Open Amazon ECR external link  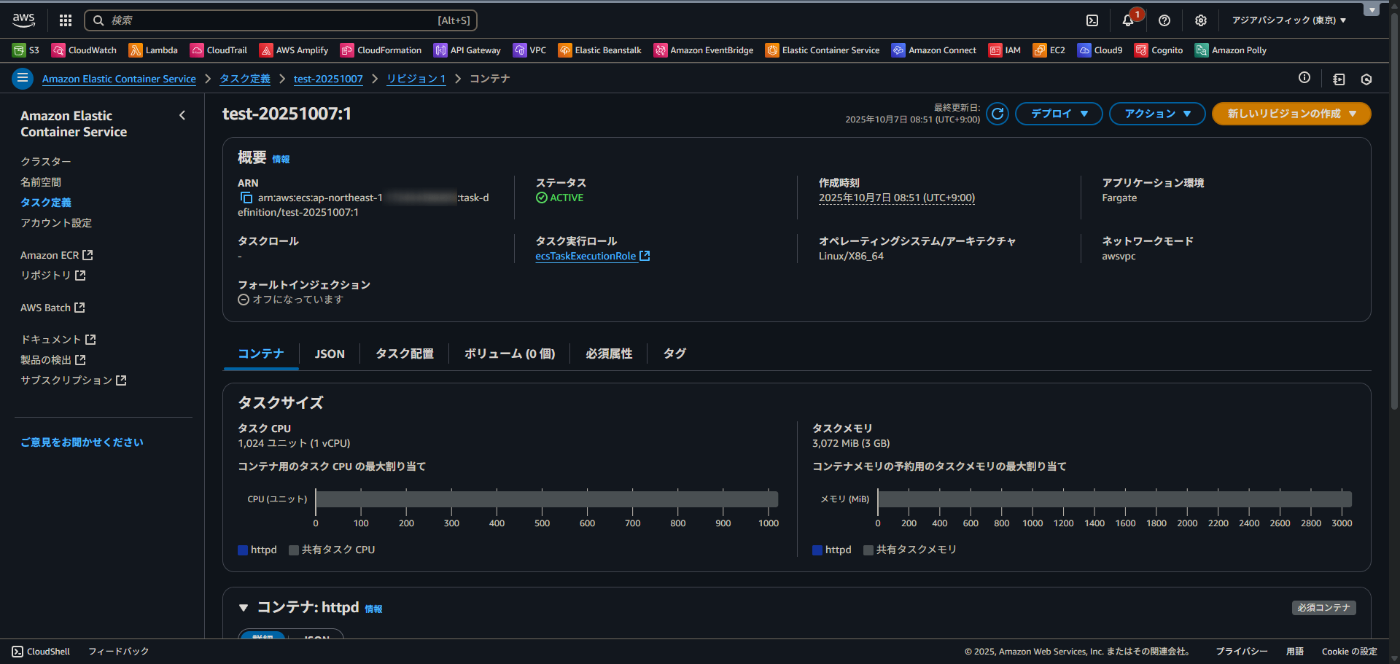(x=56, y=255)
